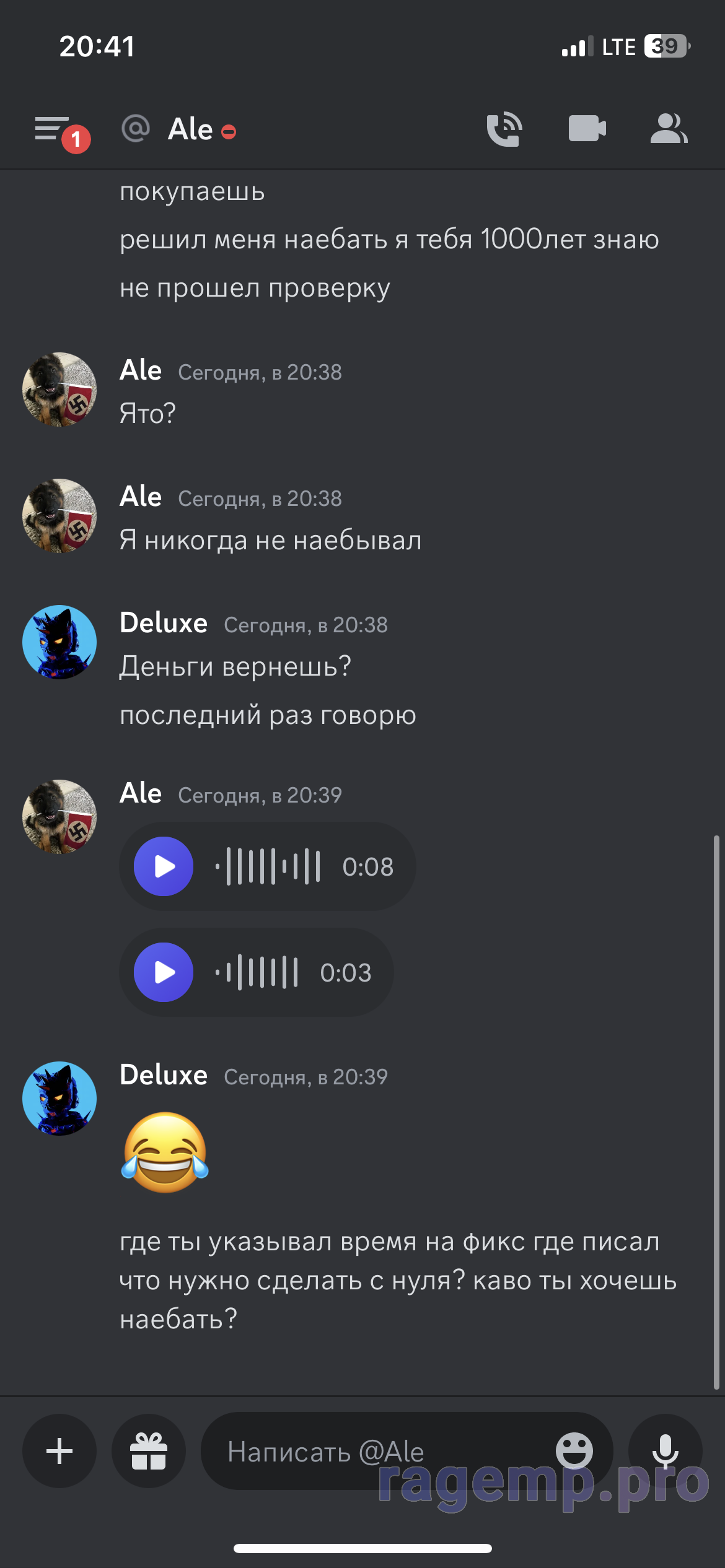Seek within the 0:08 voice message waveform
The width and height of the screenshot is (725, 1568).
point(268,866)
